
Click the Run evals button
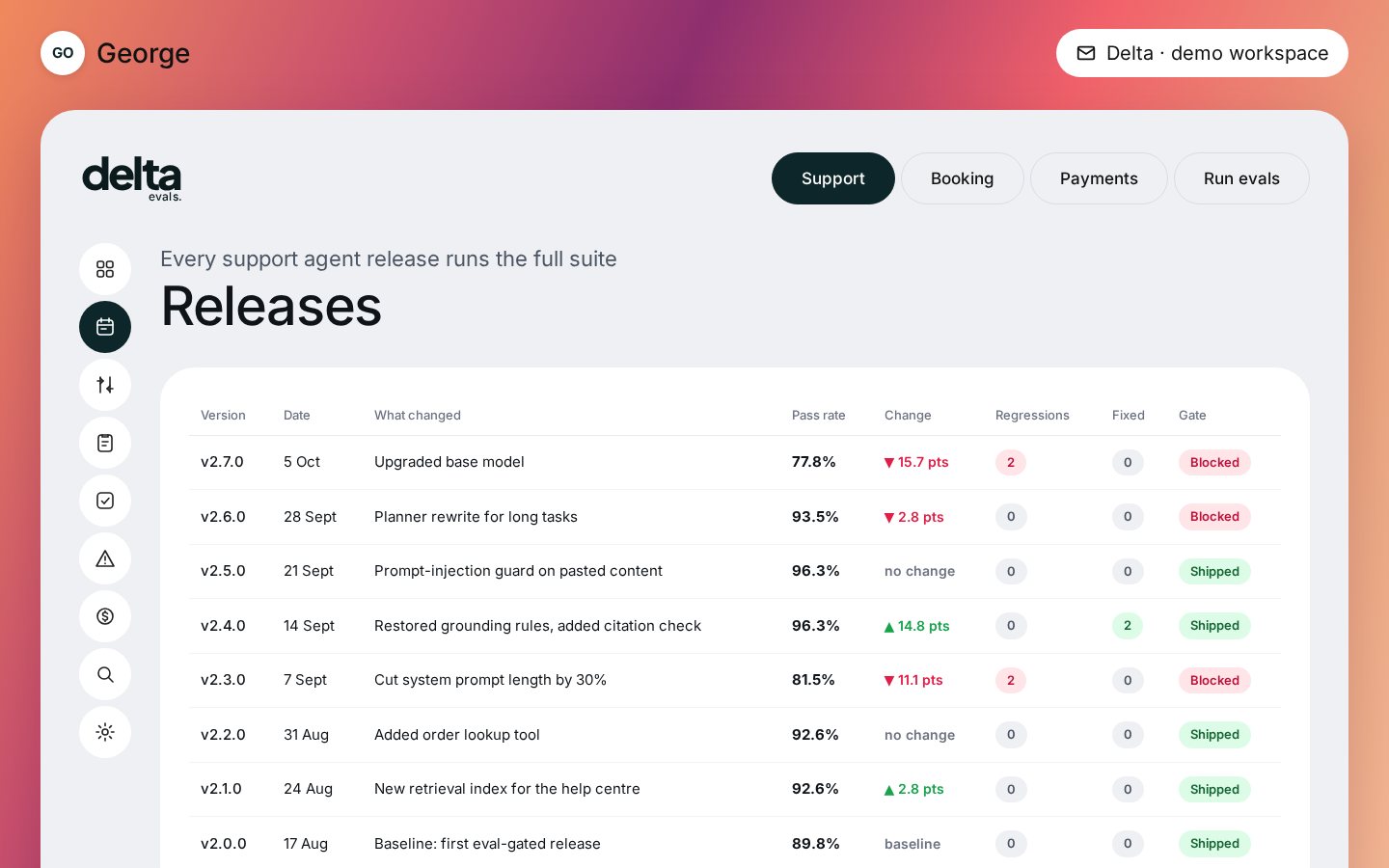pyautogui.click(x=1241, y=178)
